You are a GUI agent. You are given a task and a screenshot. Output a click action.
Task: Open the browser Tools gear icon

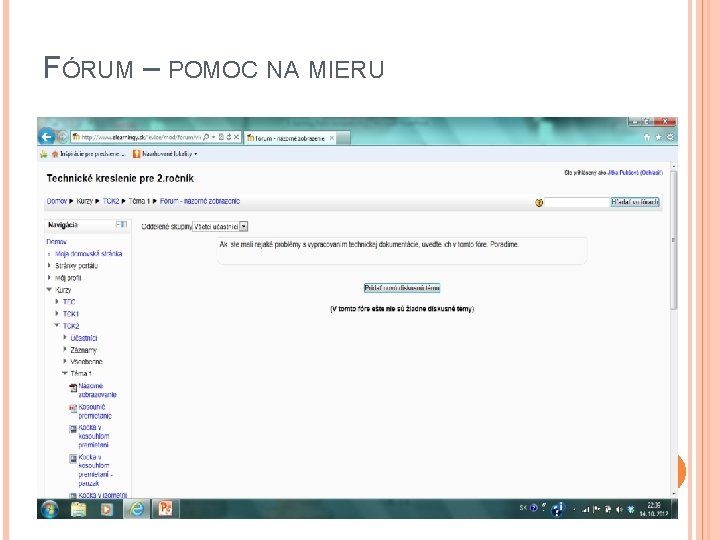tap(670, 137)
